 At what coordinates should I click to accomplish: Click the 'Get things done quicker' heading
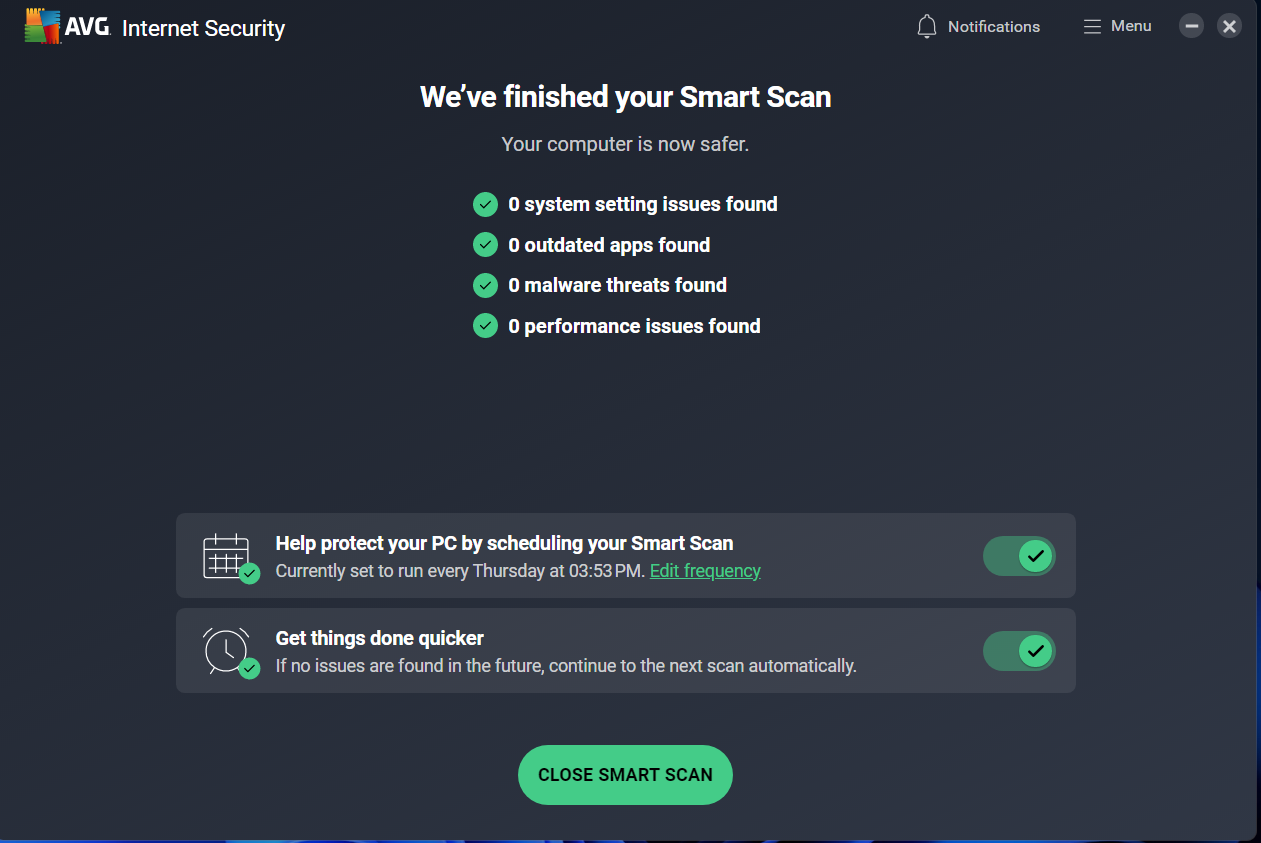[380, 638]
